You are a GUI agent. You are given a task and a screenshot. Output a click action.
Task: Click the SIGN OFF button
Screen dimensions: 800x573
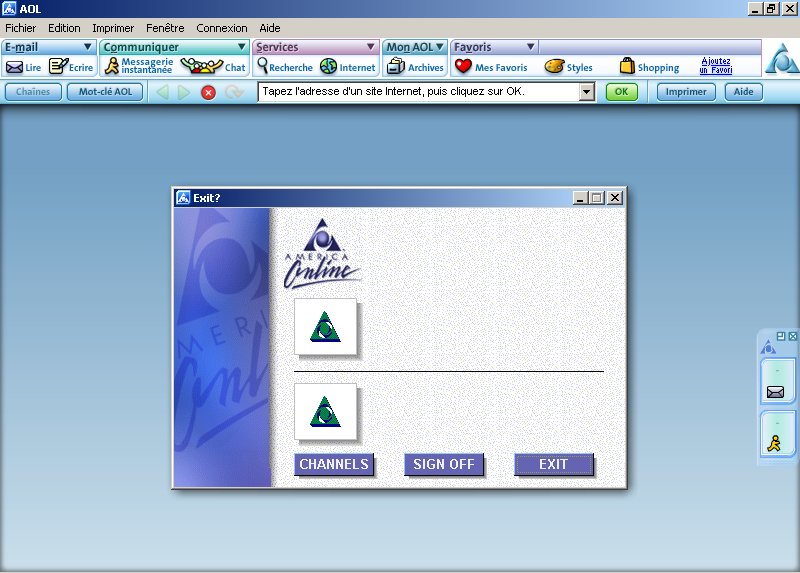(444, 464)
